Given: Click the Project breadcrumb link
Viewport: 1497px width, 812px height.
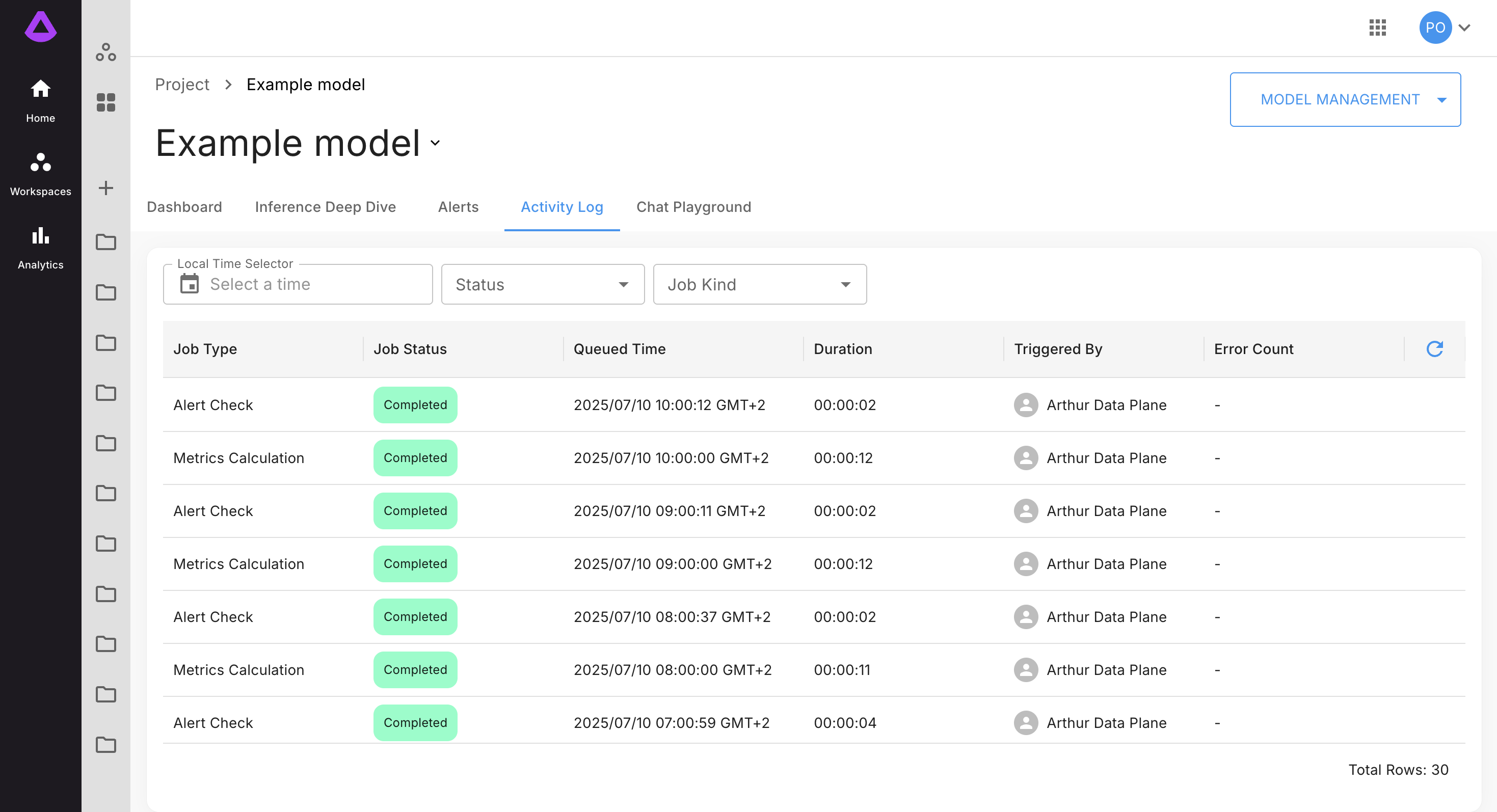Looking at the screenshot, I should point(182,84).
